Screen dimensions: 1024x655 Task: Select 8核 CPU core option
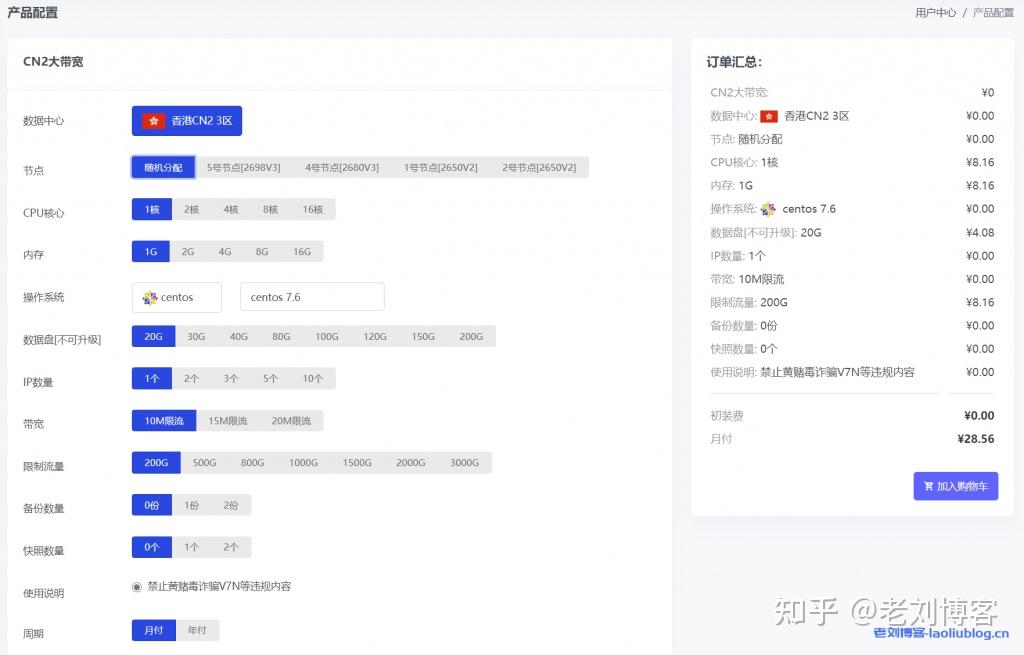point(270,210)
